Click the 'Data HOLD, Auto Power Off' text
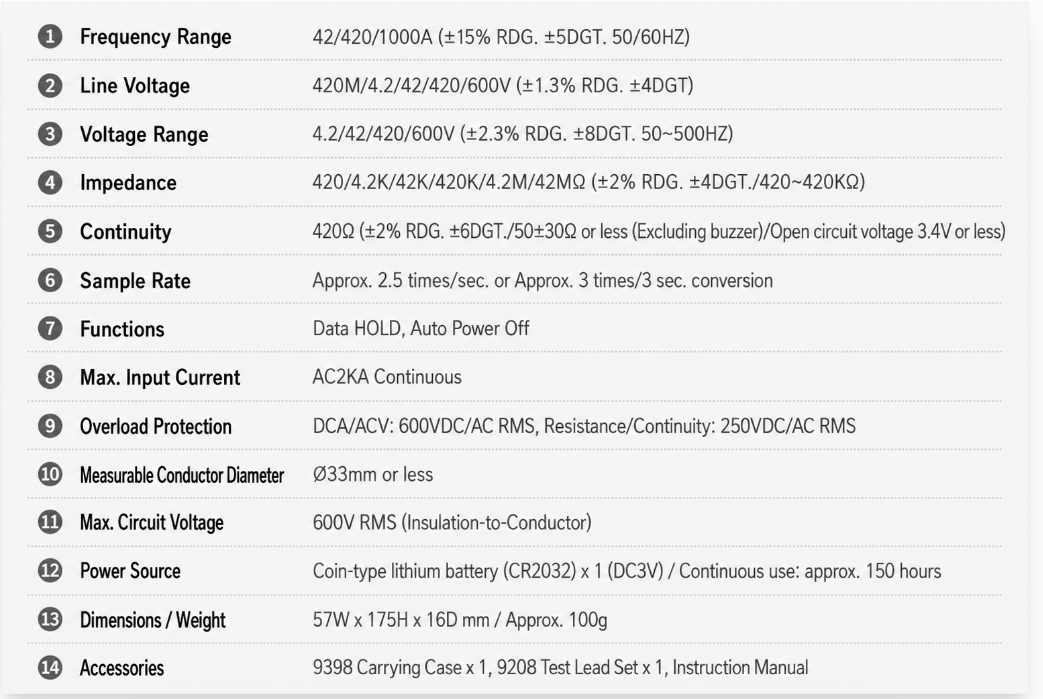Image resolution: width=1043 pixels, height=699 pixels. [421, 329]
